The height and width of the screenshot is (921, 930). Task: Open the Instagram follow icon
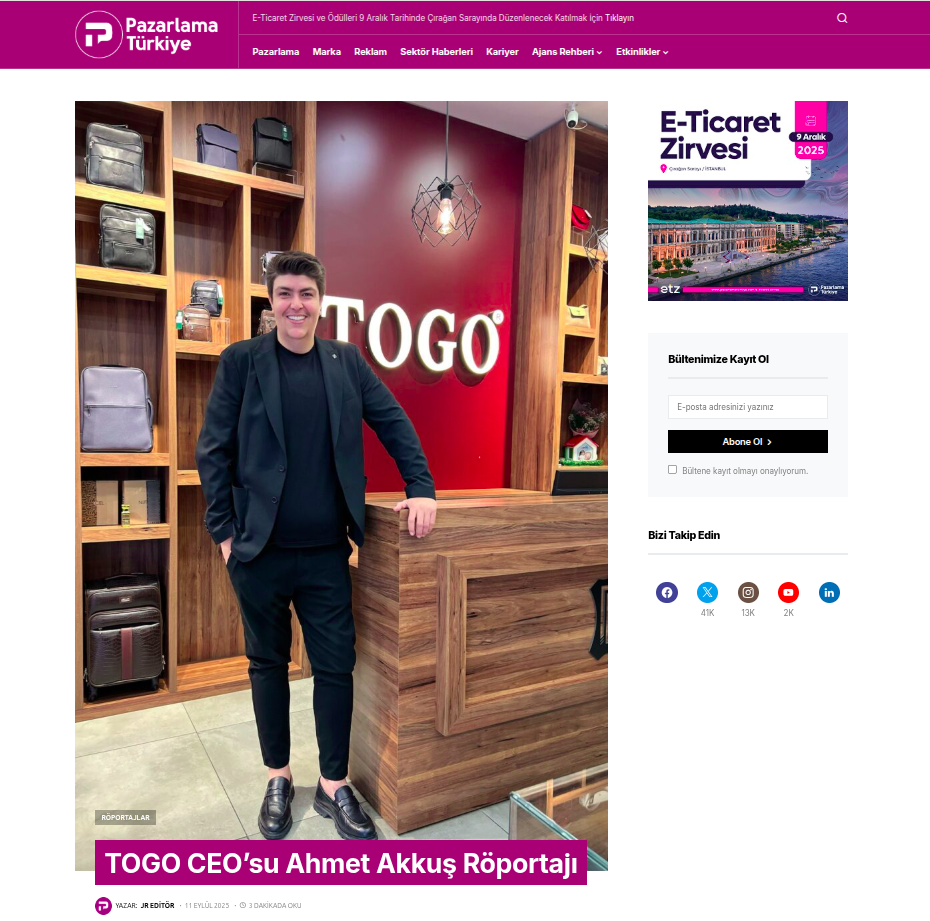click(x=748, y=592)
